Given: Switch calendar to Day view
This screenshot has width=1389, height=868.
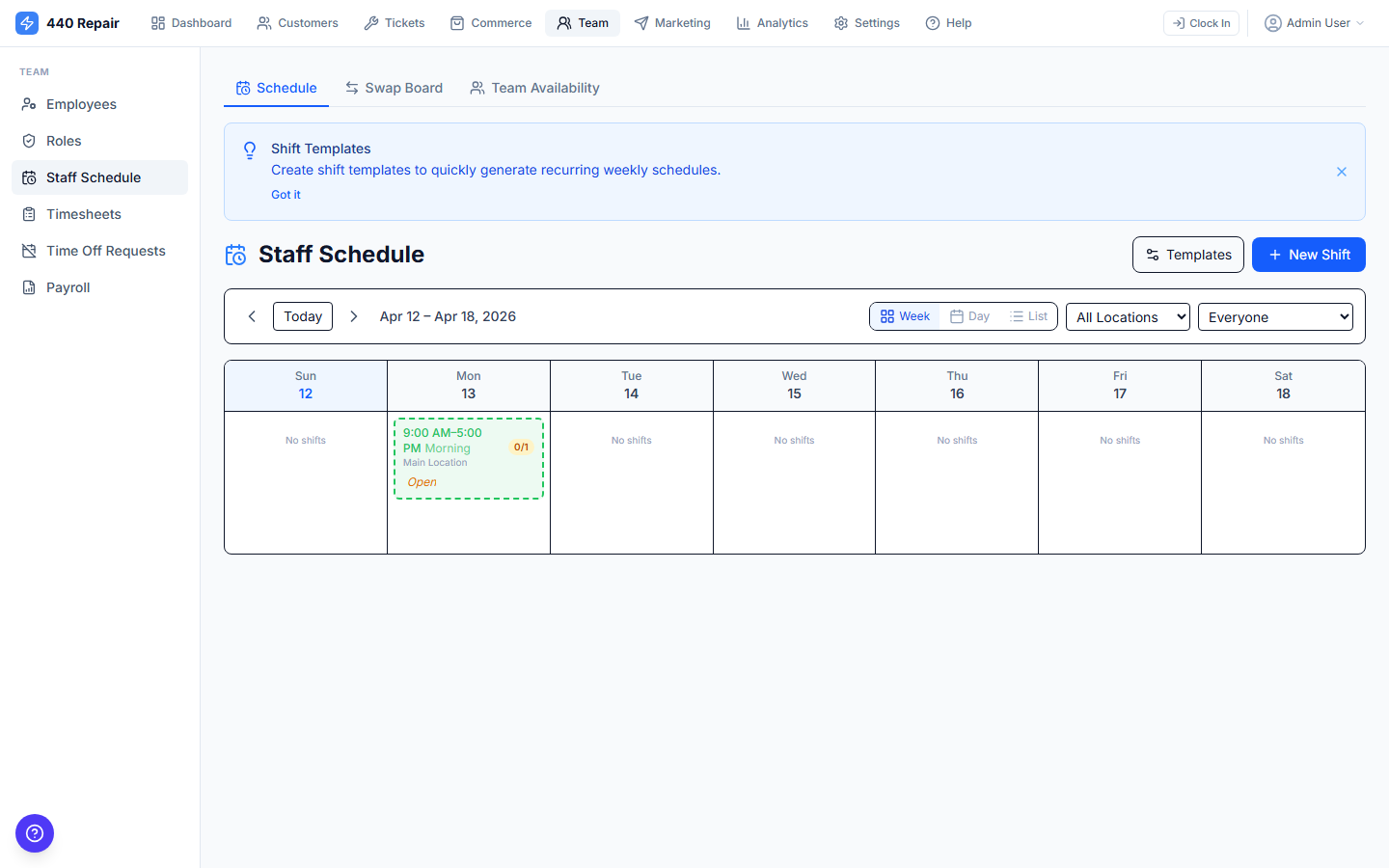Looking at the screenshot, I should (969, 315).
